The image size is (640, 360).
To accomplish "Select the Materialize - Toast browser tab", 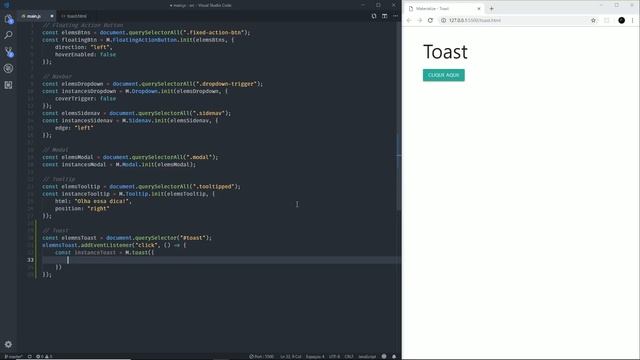I will (x=444, y=8).
